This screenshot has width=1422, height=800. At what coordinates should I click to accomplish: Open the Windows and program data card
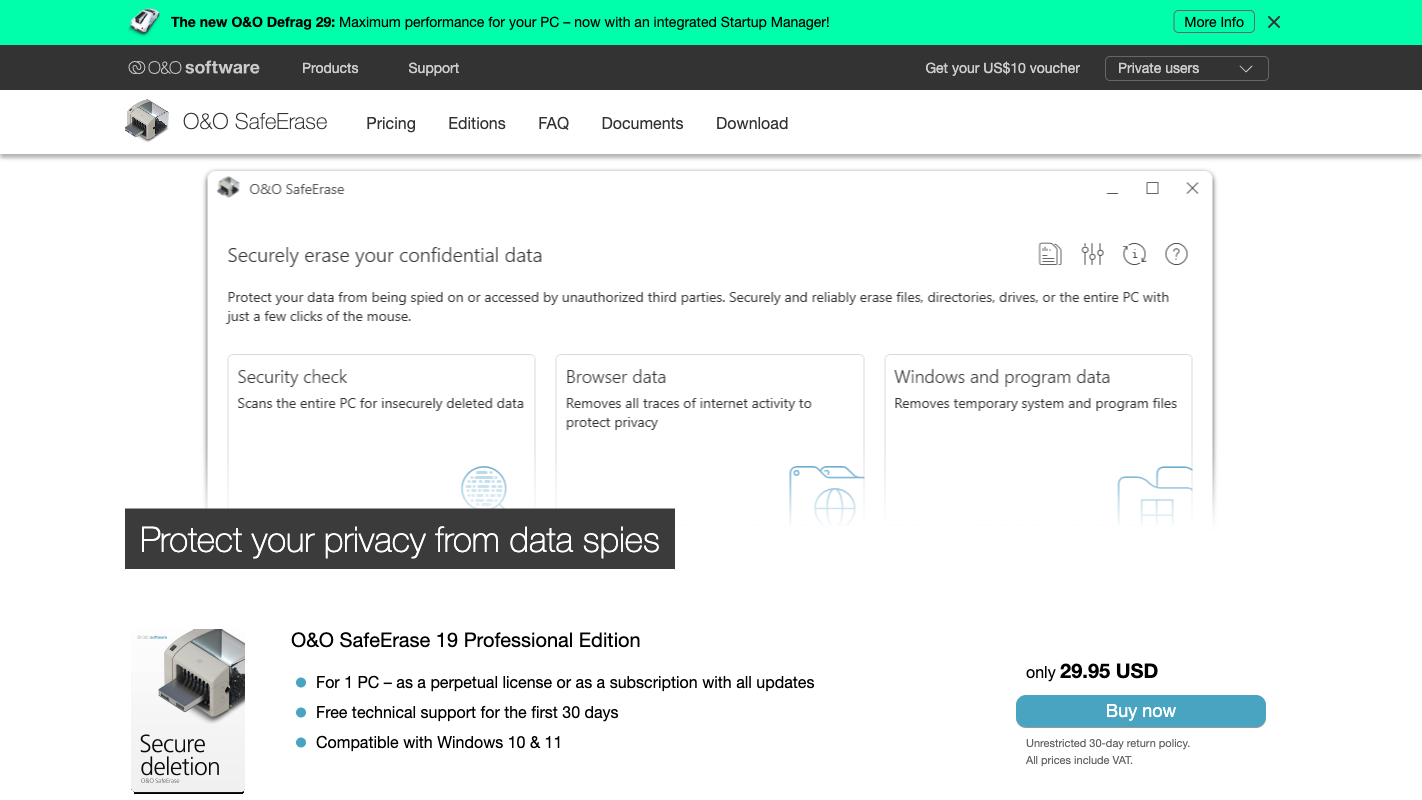click(x=1038, y=440)
